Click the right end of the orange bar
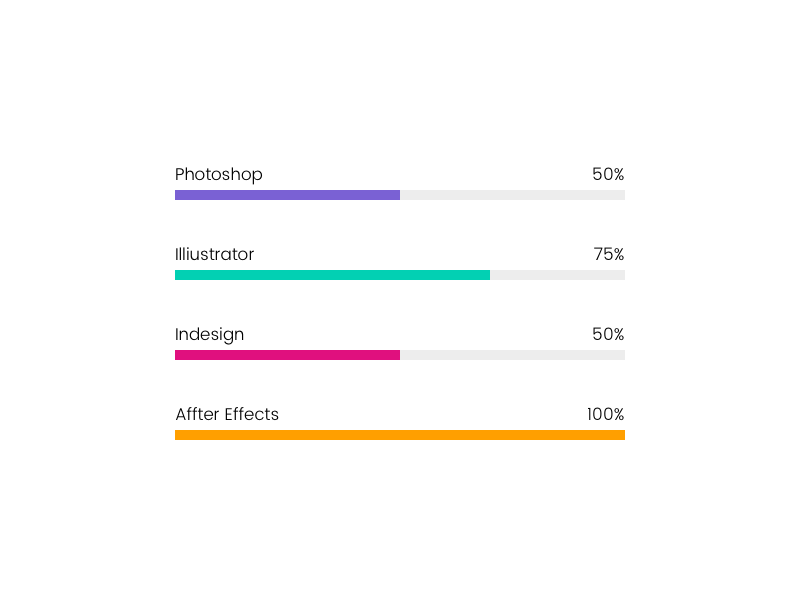Screen dimensions: 800x600 coord(622,435)
